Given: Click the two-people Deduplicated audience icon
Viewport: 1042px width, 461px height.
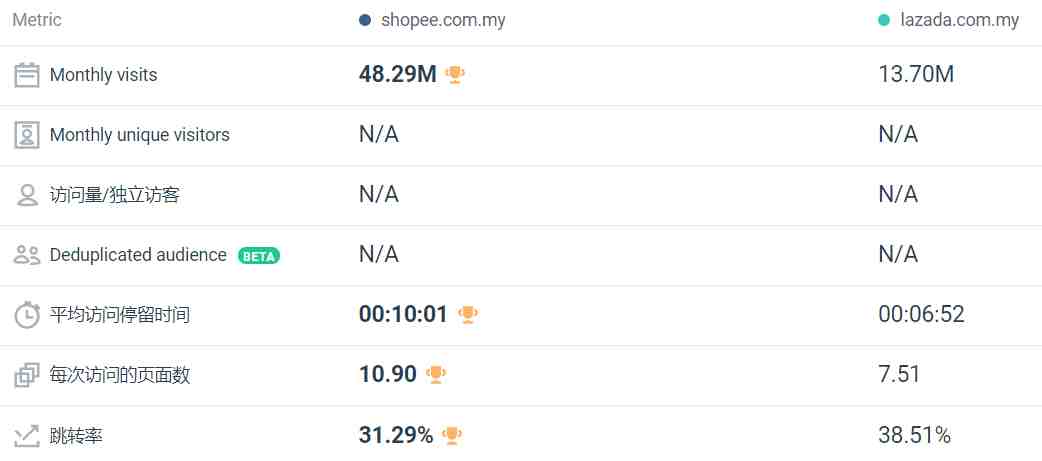Looking at the screenshot, I should click(27, 255).
